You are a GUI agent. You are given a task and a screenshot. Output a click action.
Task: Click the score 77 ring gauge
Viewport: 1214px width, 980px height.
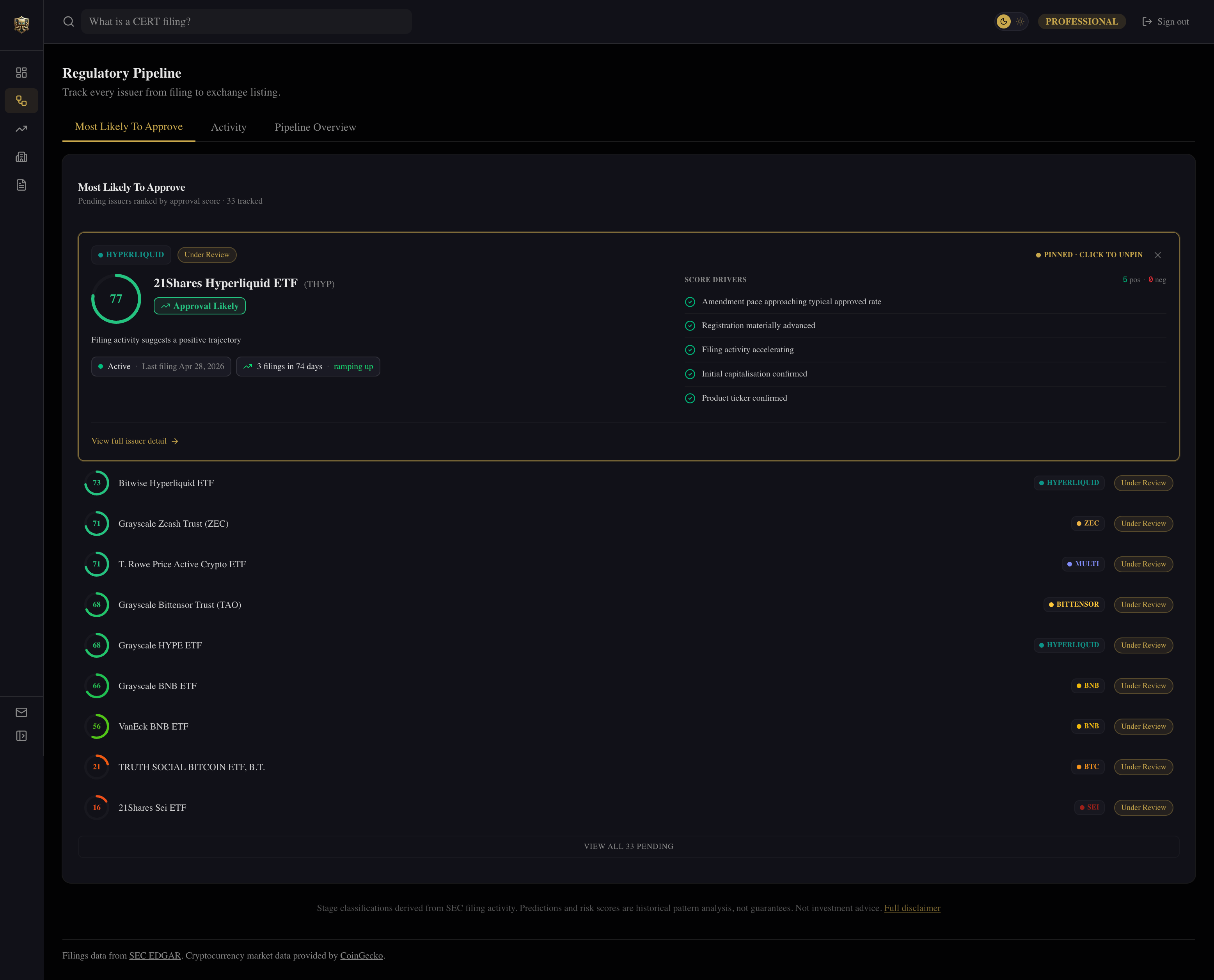coord(116,298)
